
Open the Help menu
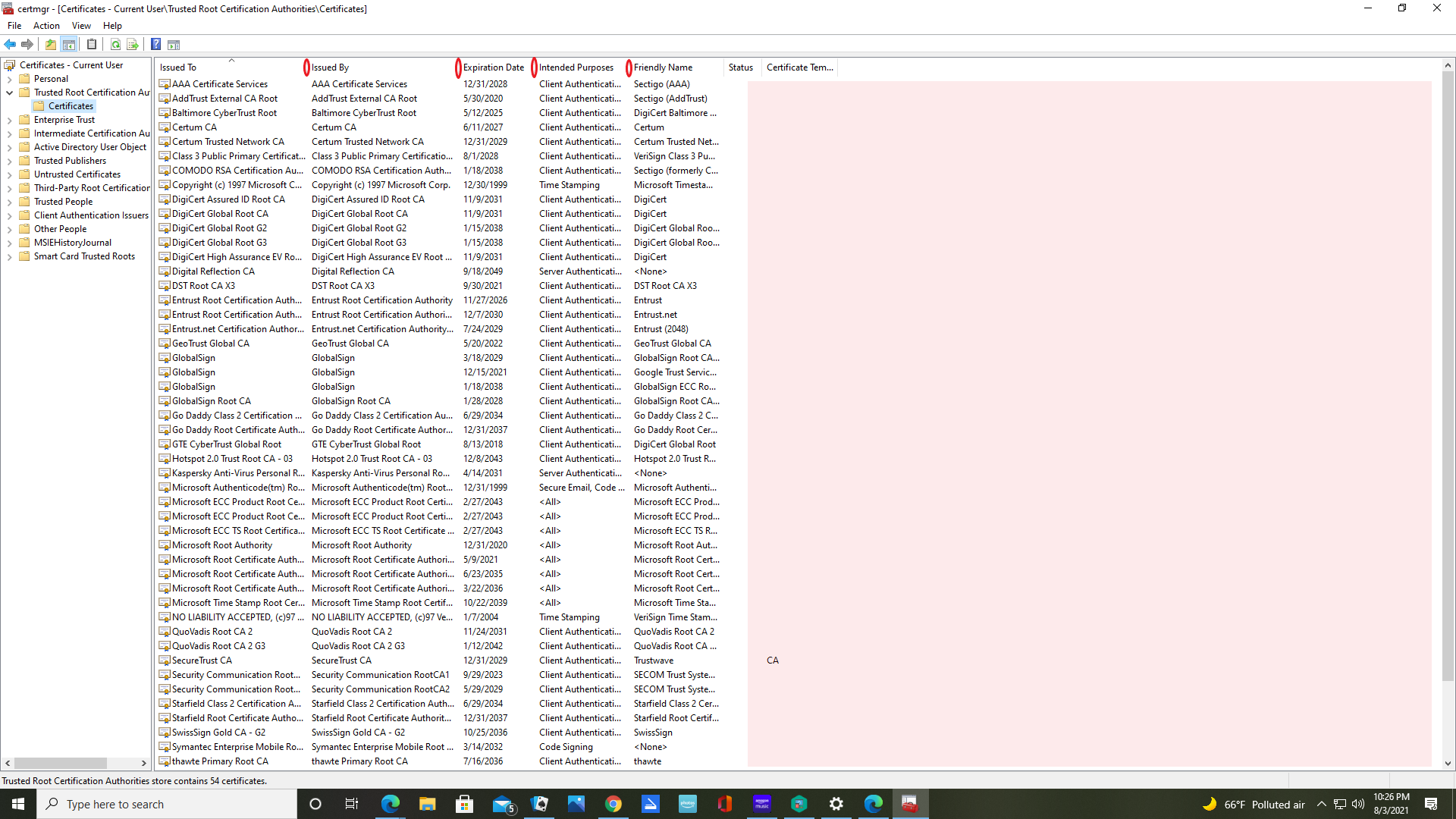point(112,26)
